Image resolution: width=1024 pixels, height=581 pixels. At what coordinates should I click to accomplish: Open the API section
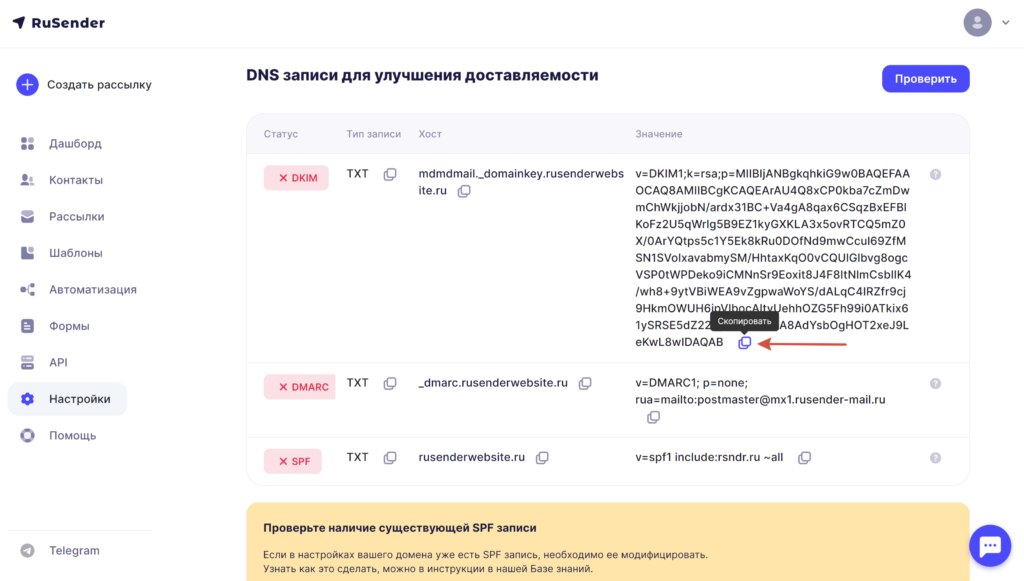58,362
